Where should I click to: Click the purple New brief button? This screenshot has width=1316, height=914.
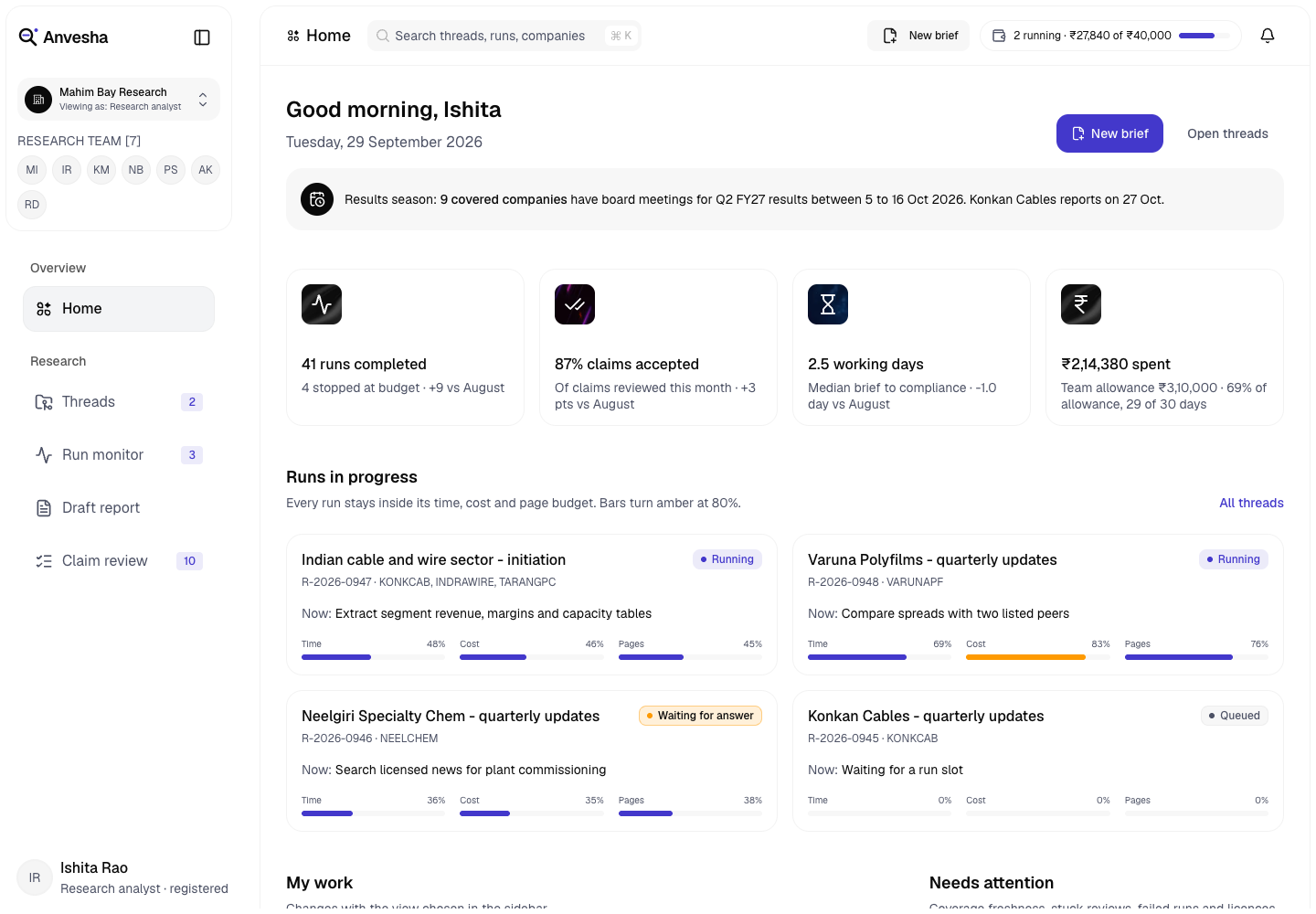click(1109, 133)
